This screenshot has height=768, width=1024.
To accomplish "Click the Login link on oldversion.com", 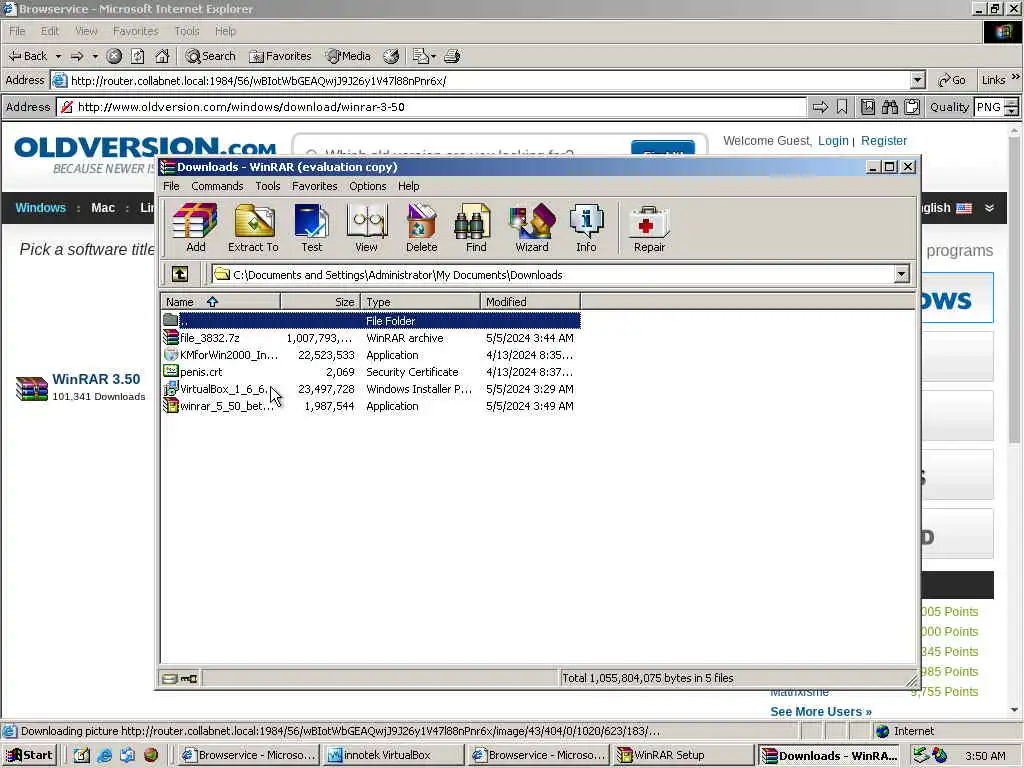I will [x=833, y=140].
